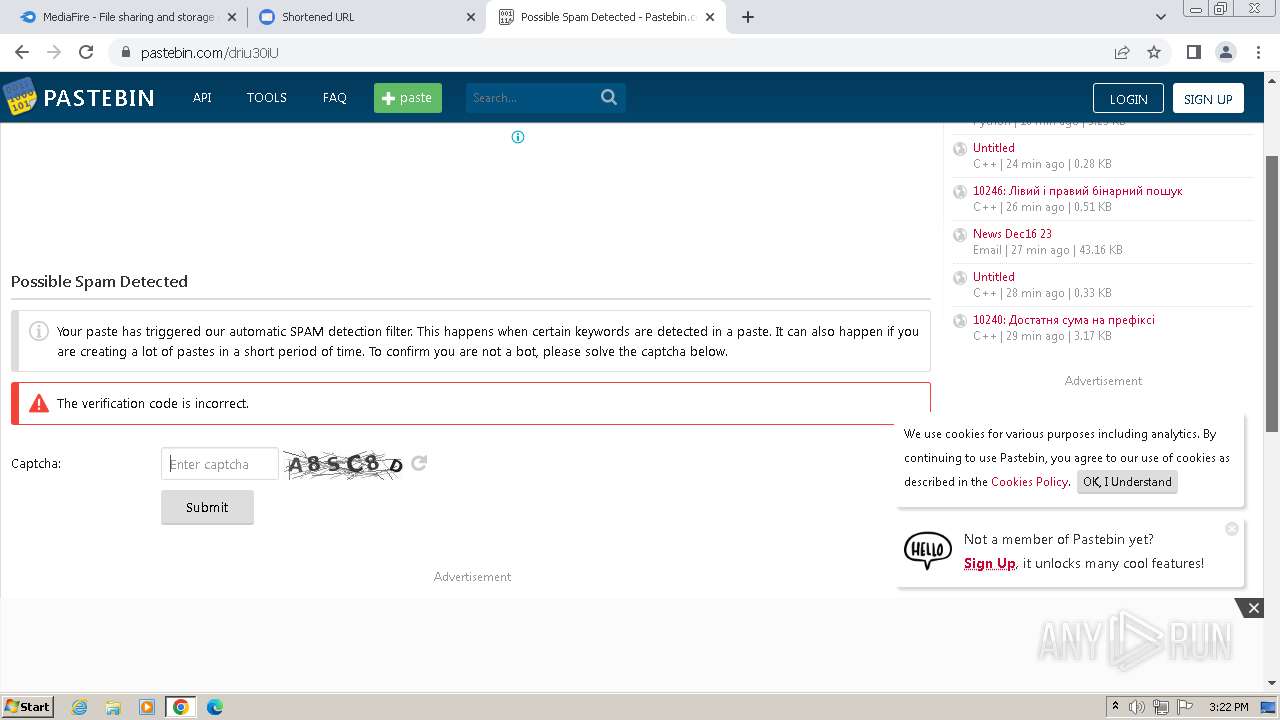
Task: Close the Shortened URL tab
Action: click(471, 17)
